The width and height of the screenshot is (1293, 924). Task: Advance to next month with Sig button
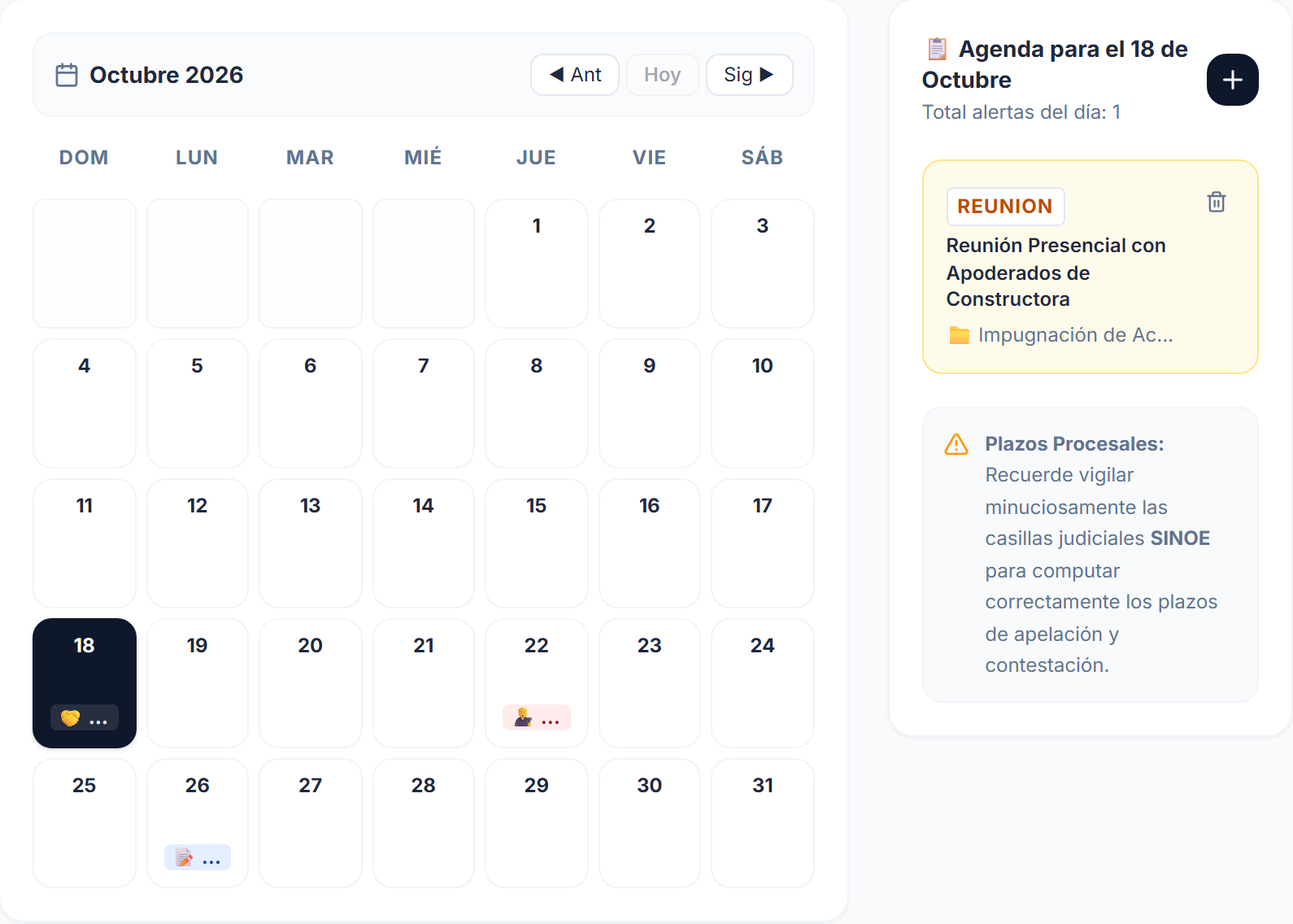[749, 75]
